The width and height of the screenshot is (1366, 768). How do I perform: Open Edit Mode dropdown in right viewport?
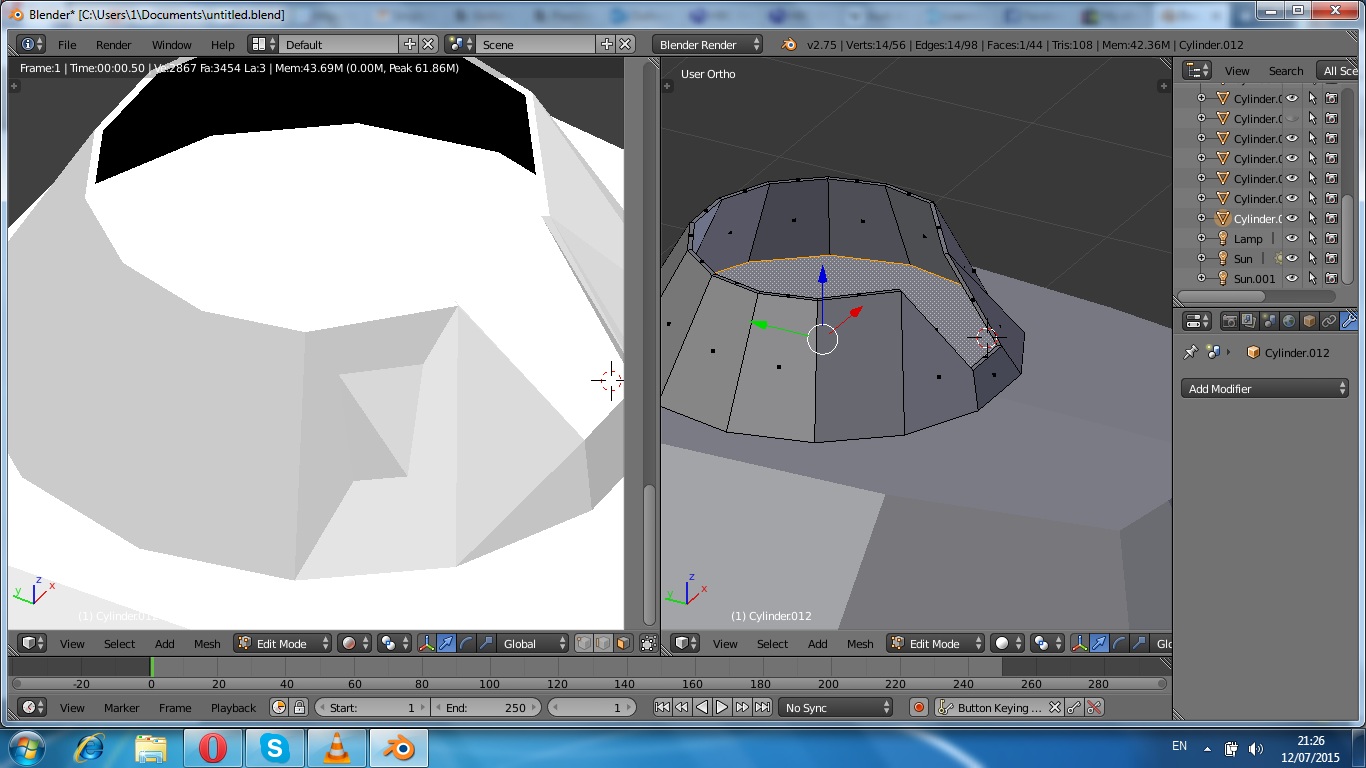click(x=935, y=643)
